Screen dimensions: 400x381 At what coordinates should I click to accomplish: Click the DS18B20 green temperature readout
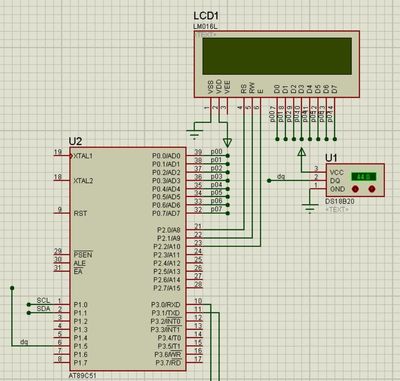[x=364, y=176]
